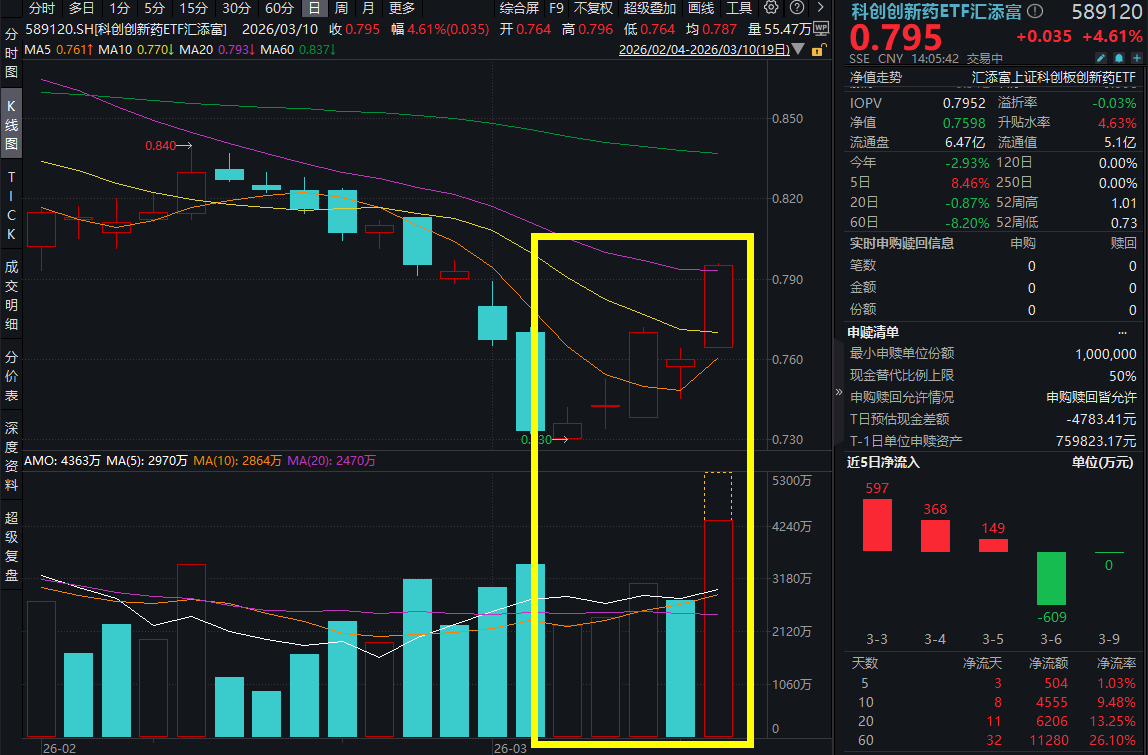Open the 更多 periods dropdown
Viewport: 1148px width, 755px height.
(402, 8)
